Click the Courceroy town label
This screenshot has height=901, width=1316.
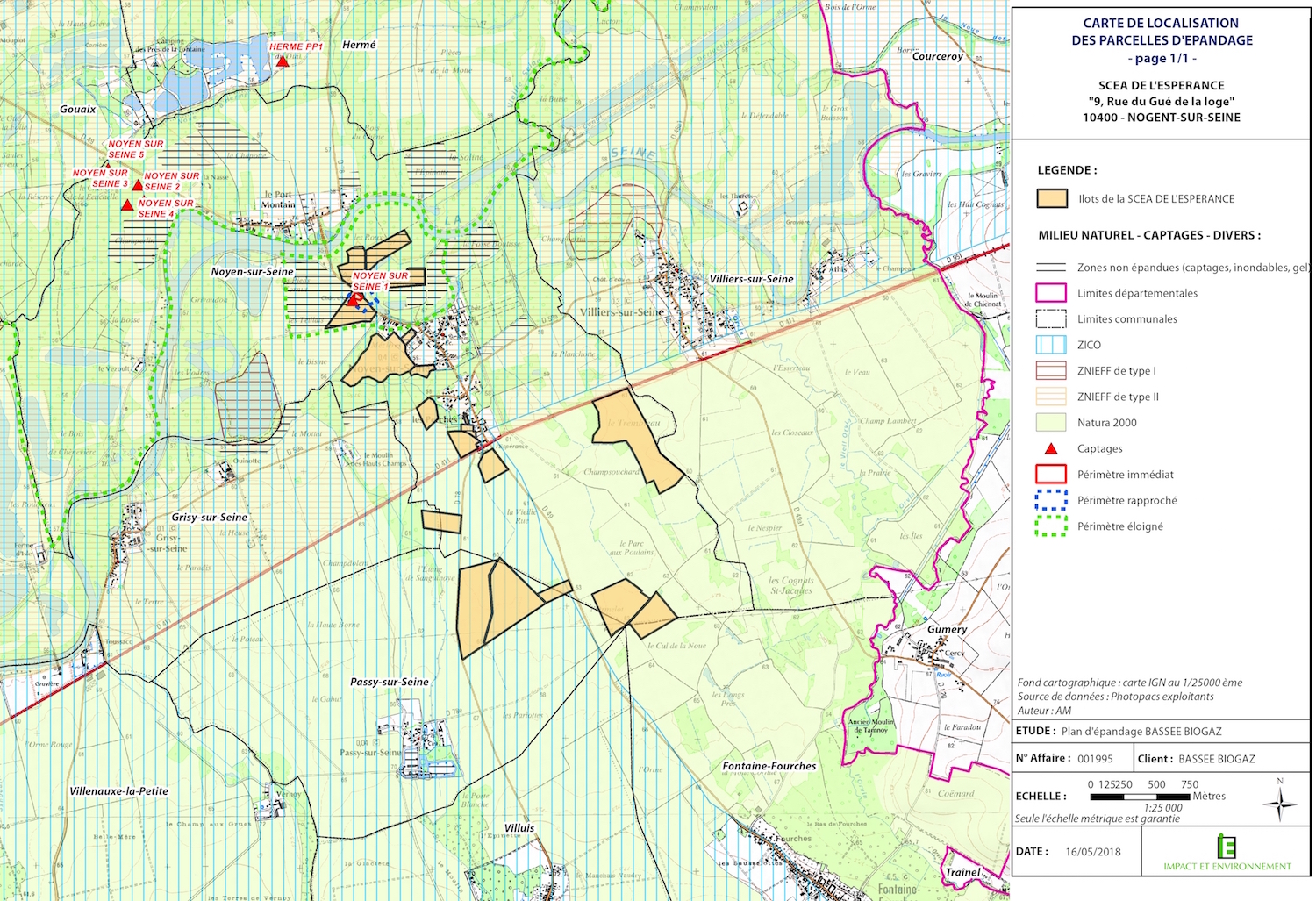937,56
